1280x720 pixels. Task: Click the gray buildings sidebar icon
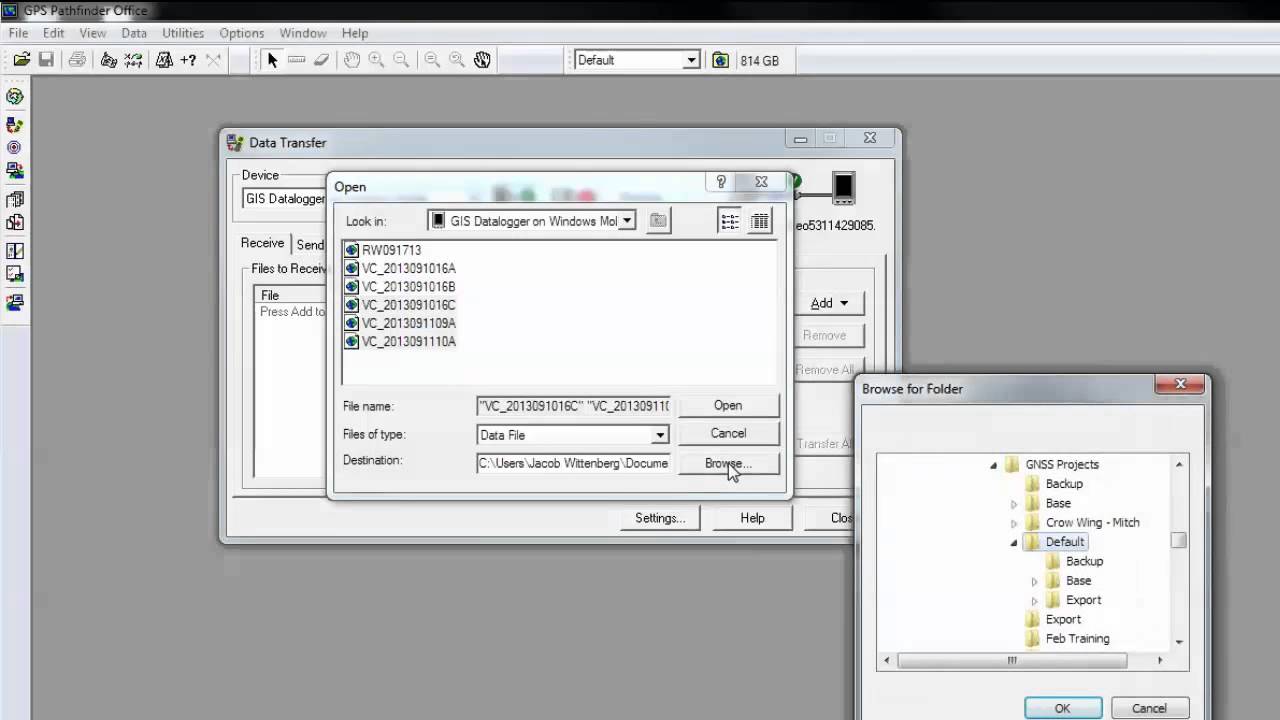(x=15, y=199)
